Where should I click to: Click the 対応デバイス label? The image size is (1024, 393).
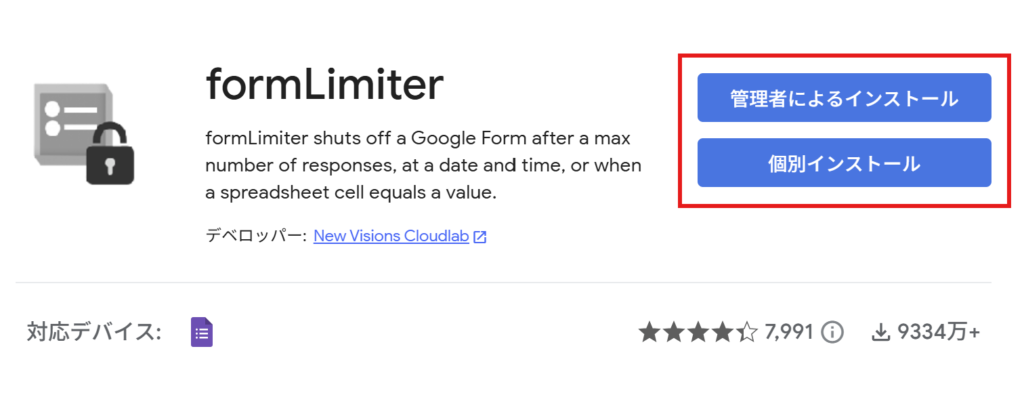94,332
